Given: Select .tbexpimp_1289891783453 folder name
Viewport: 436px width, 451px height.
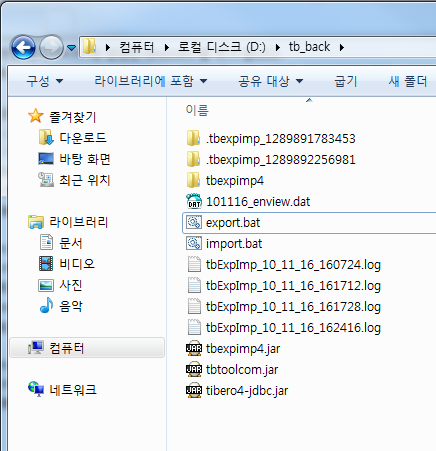Looking at the screenshot, I should pyautogui.click(x=281, y=139).
